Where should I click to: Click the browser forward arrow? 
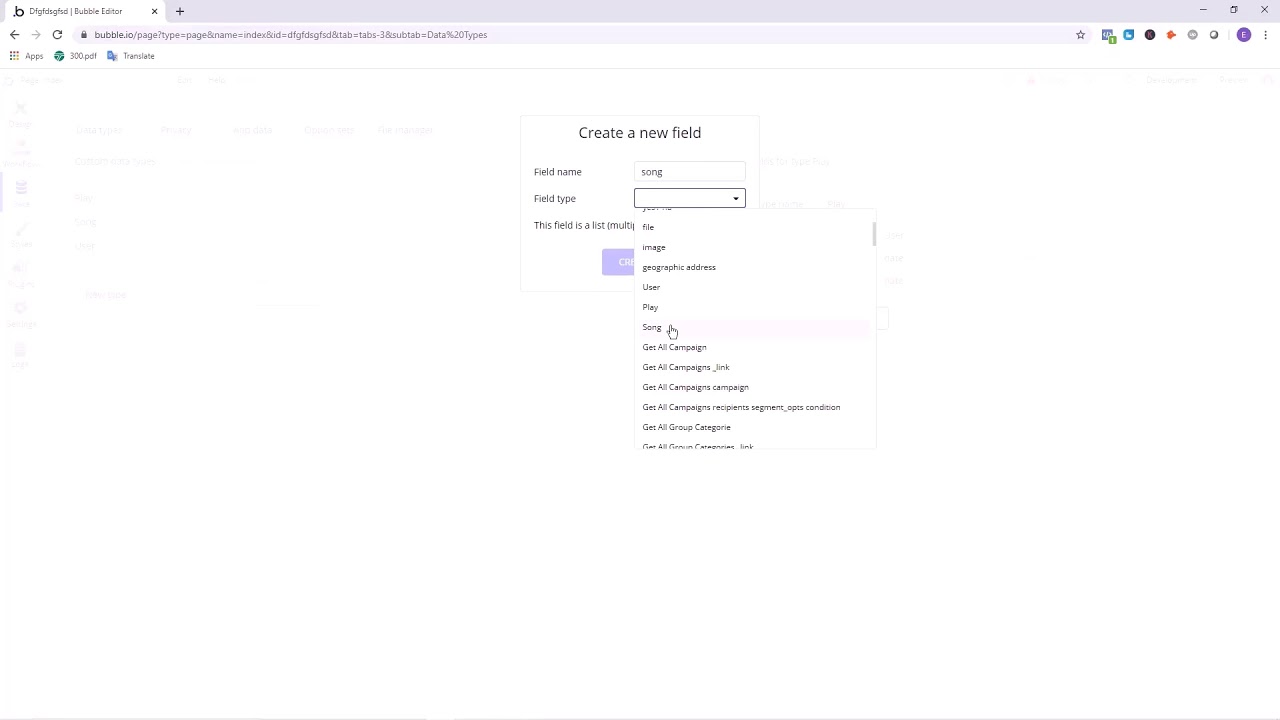[x=35, y=35]
